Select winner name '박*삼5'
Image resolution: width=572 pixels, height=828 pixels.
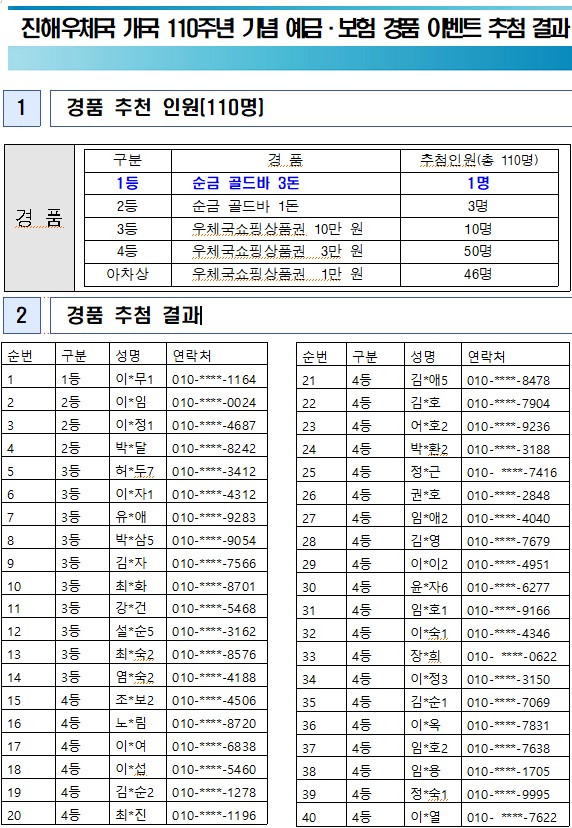click(134, 540)
